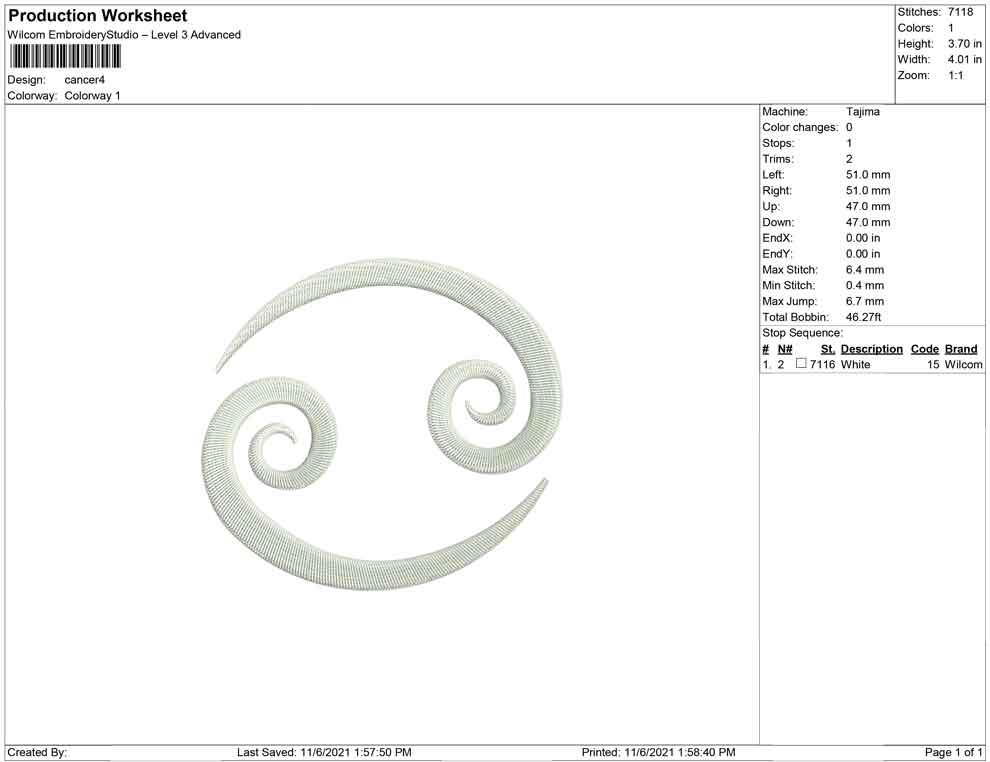Click the Left value 51.0 mm
The height and width of the screenshot is (762, 990).
pos(868,175)
